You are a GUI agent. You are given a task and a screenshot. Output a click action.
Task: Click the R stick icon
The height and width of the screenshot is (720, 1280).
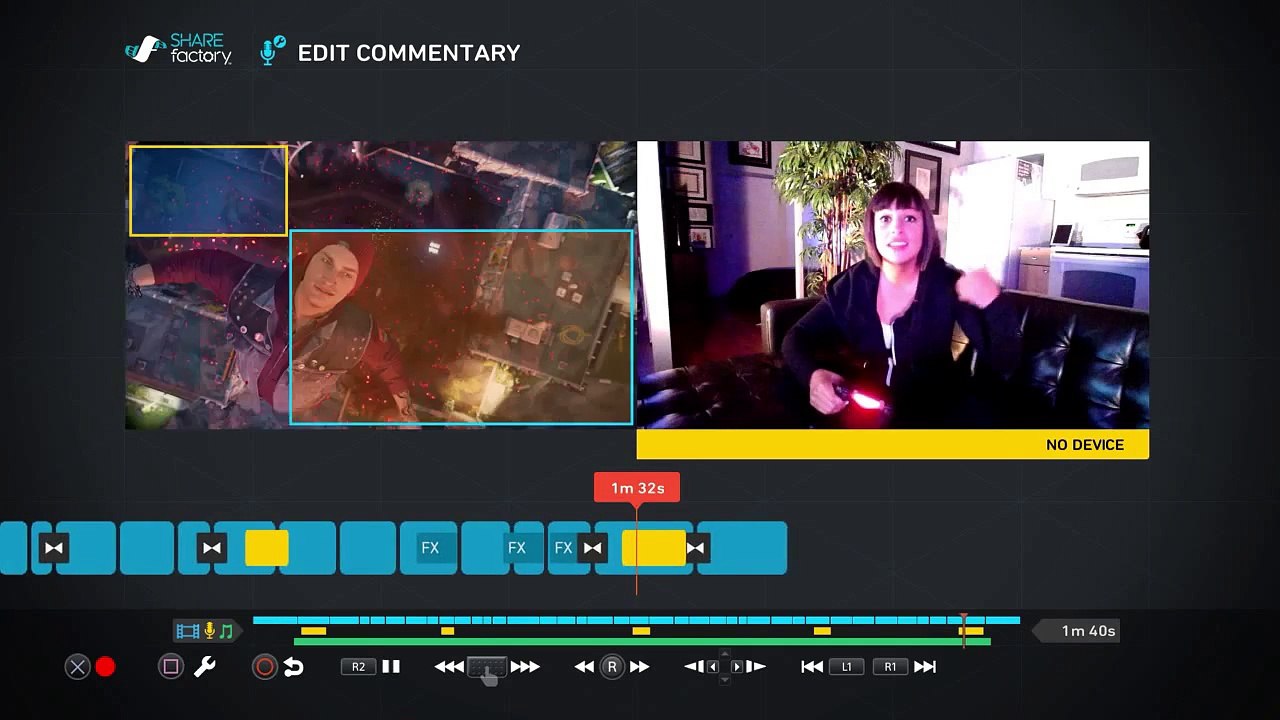pyautogui.click(x=612, y=667)
